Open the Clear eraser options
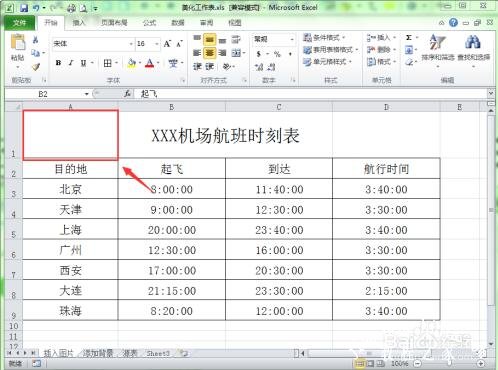This screenshot has width=498, height=370. click(x=409, y=62)
